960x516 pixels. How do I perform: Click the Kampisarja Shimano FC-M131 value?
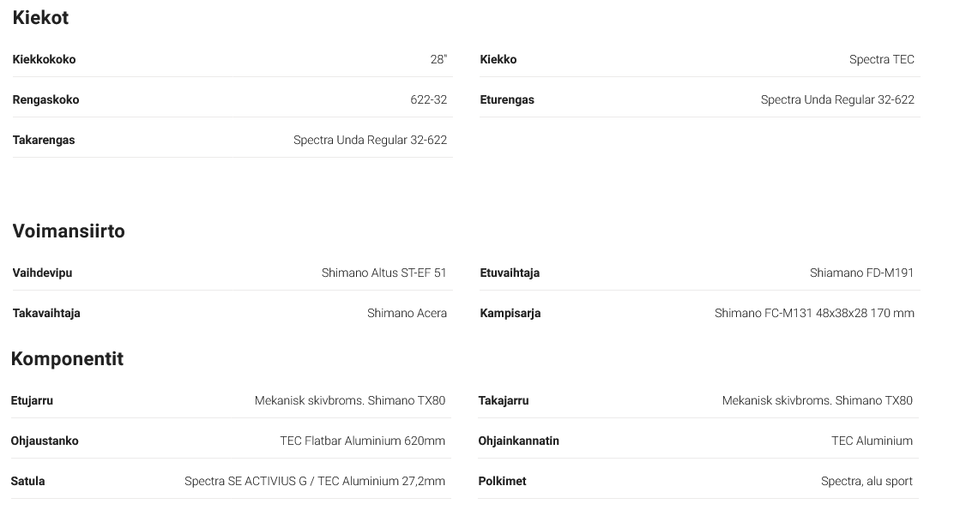click(x=814, y=313)
